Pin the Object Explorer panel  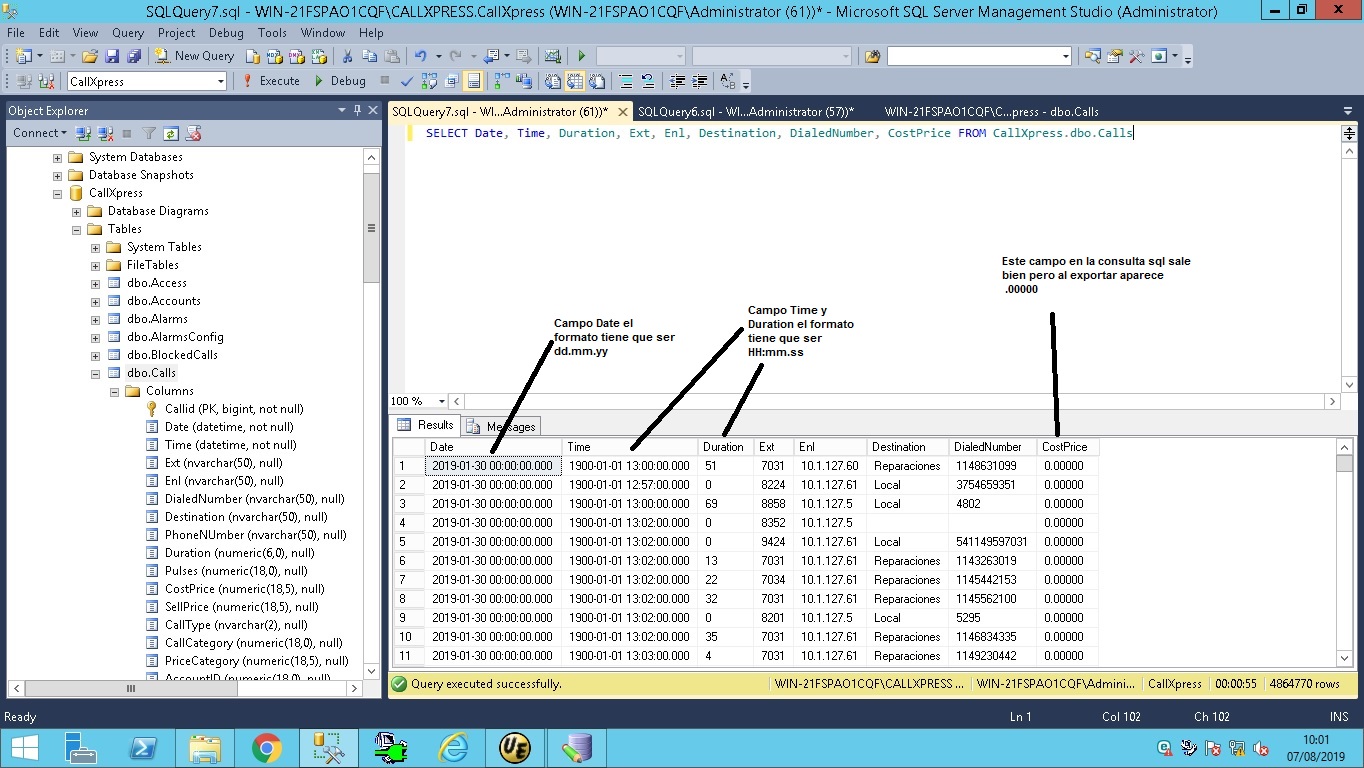(357, 110)
